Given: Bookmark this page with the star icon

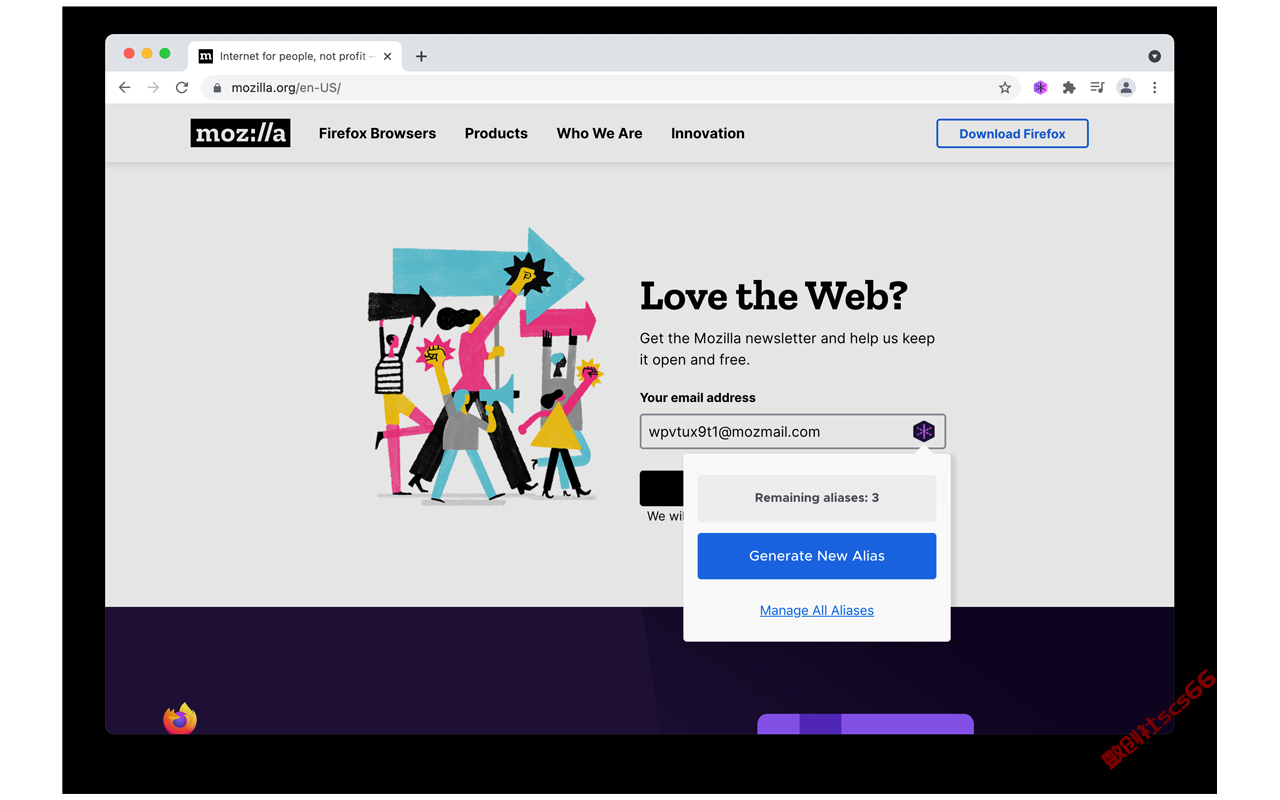Looking at the screenshot, I should (1005, 88).
